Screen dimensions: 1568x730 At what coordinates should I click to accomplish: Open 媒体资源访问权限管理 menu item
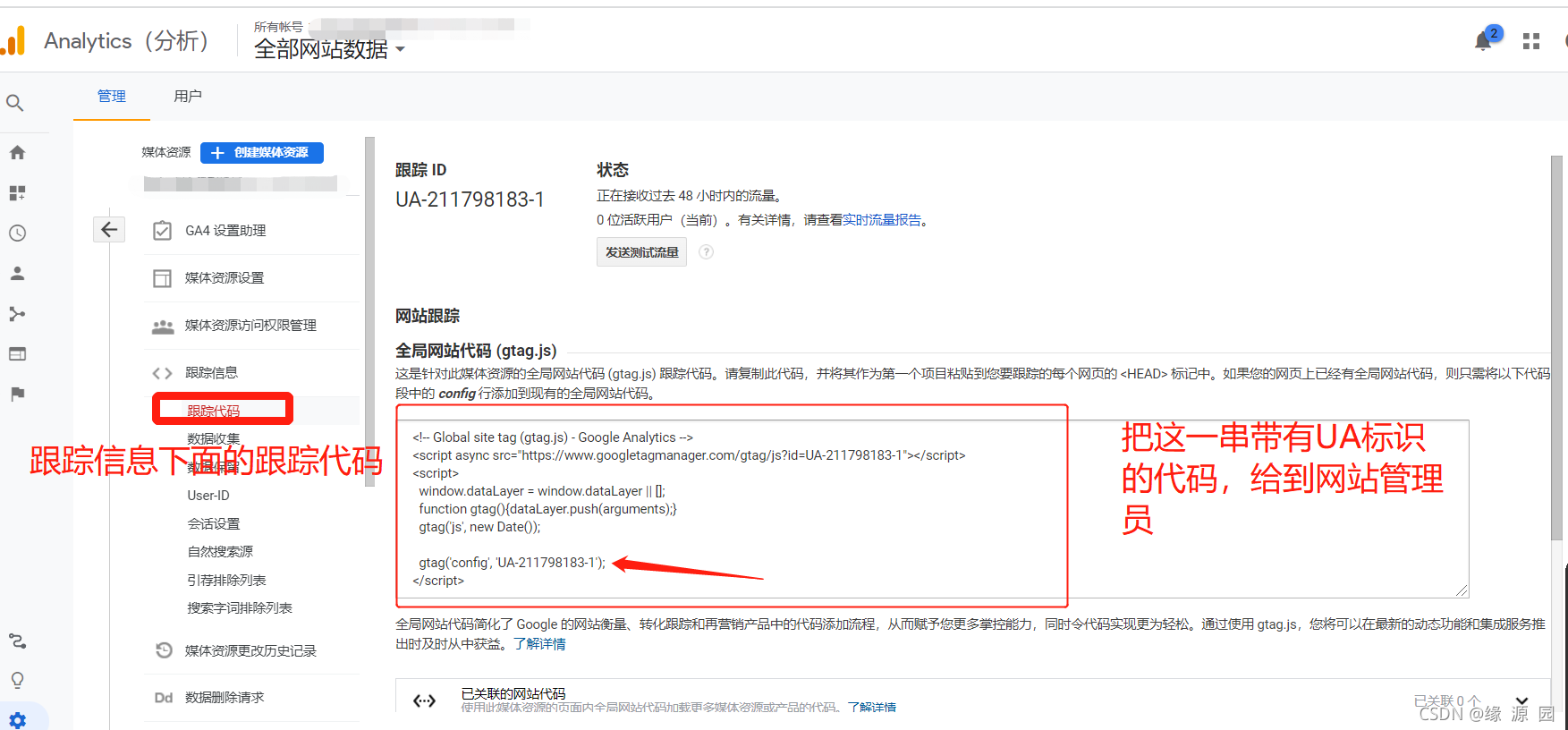point(250,326)
